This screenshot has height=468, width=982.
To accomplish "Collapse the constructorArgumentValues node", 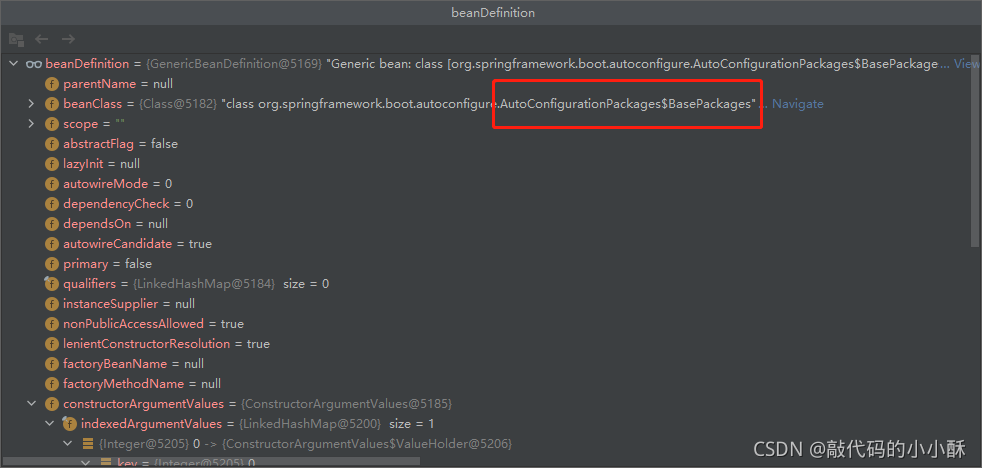I will [x=31, y=403].
